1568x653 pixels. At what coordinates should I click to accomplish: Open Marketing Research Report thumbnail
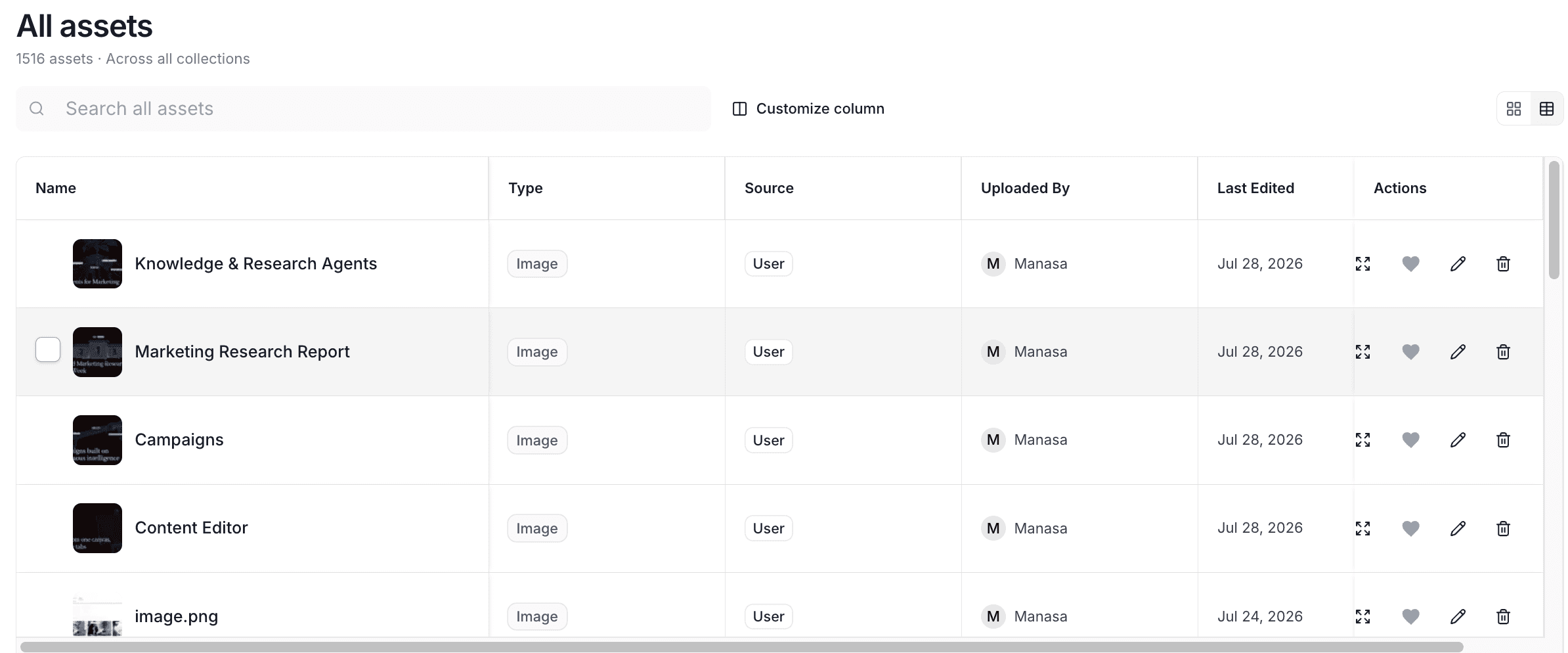point(97,351)
